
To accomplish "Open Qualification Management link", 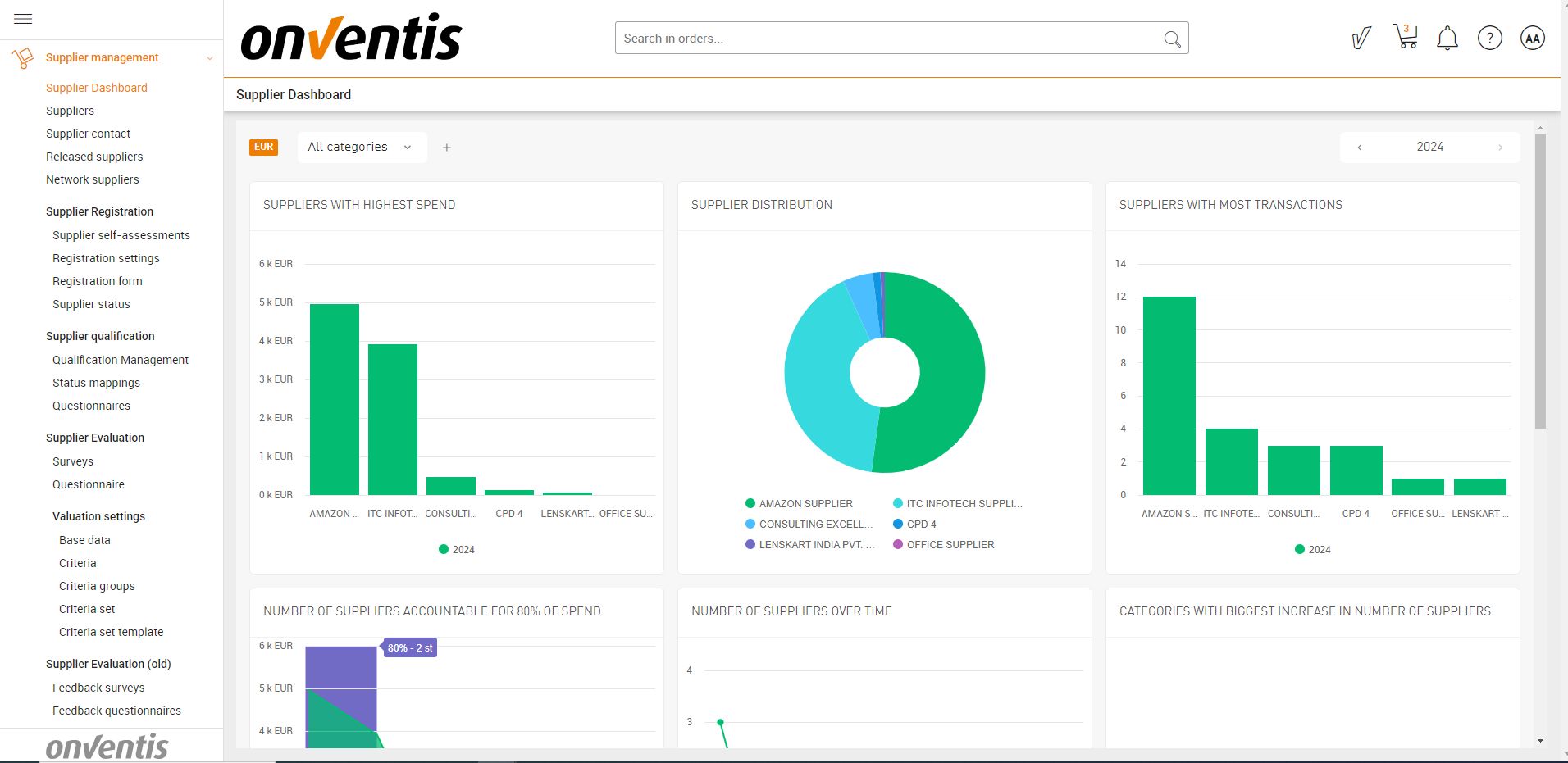I will [121, 360].
